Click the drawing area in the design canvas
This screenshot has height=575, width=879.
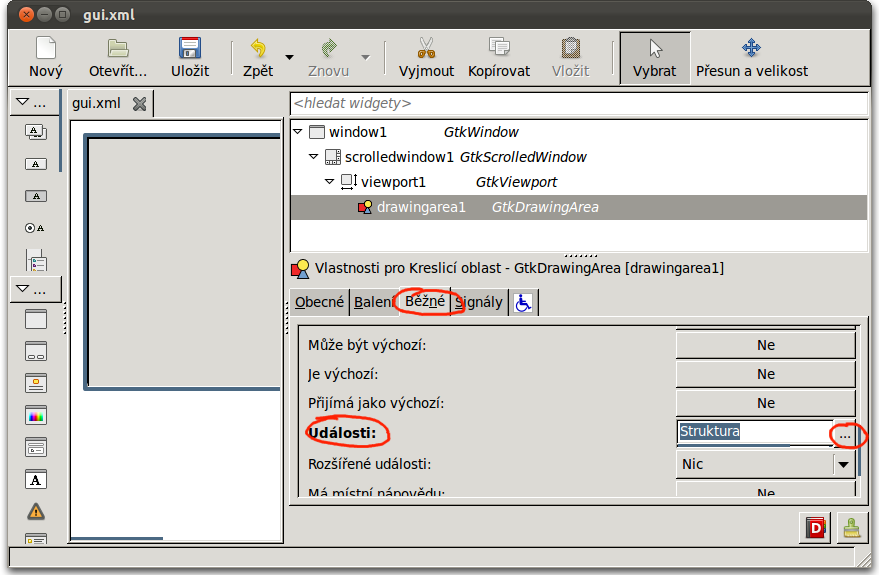click(x=184, y=261)
